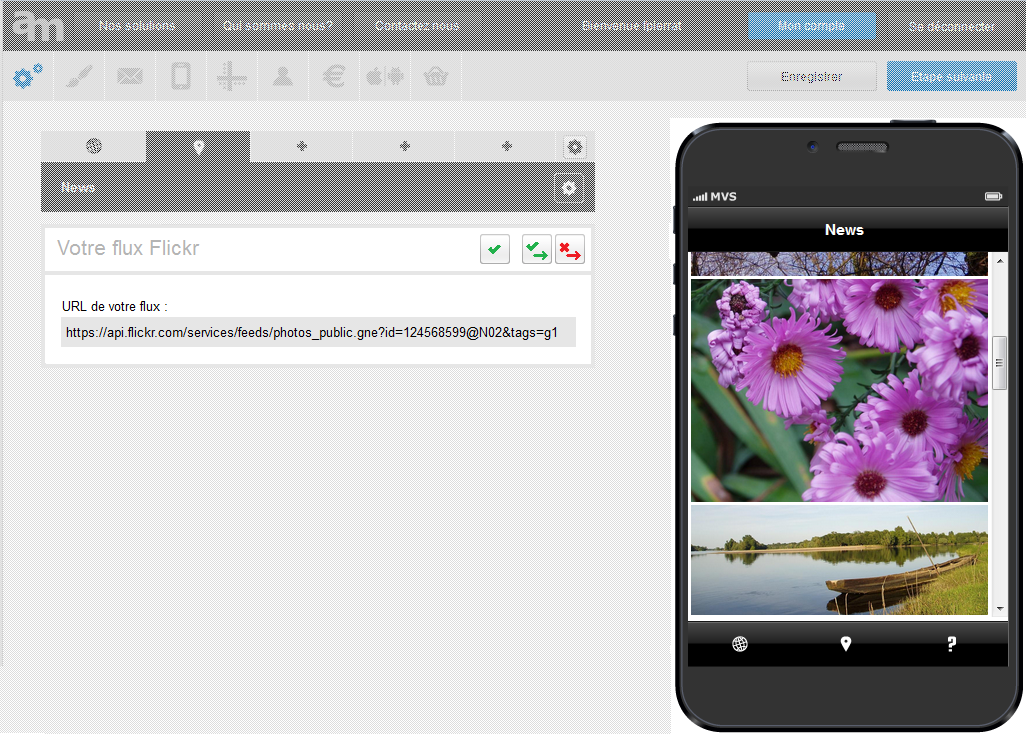This screenshot has width=1026, height=737.
Task: Open the gear settings in News header
Action: pos(569,188)
